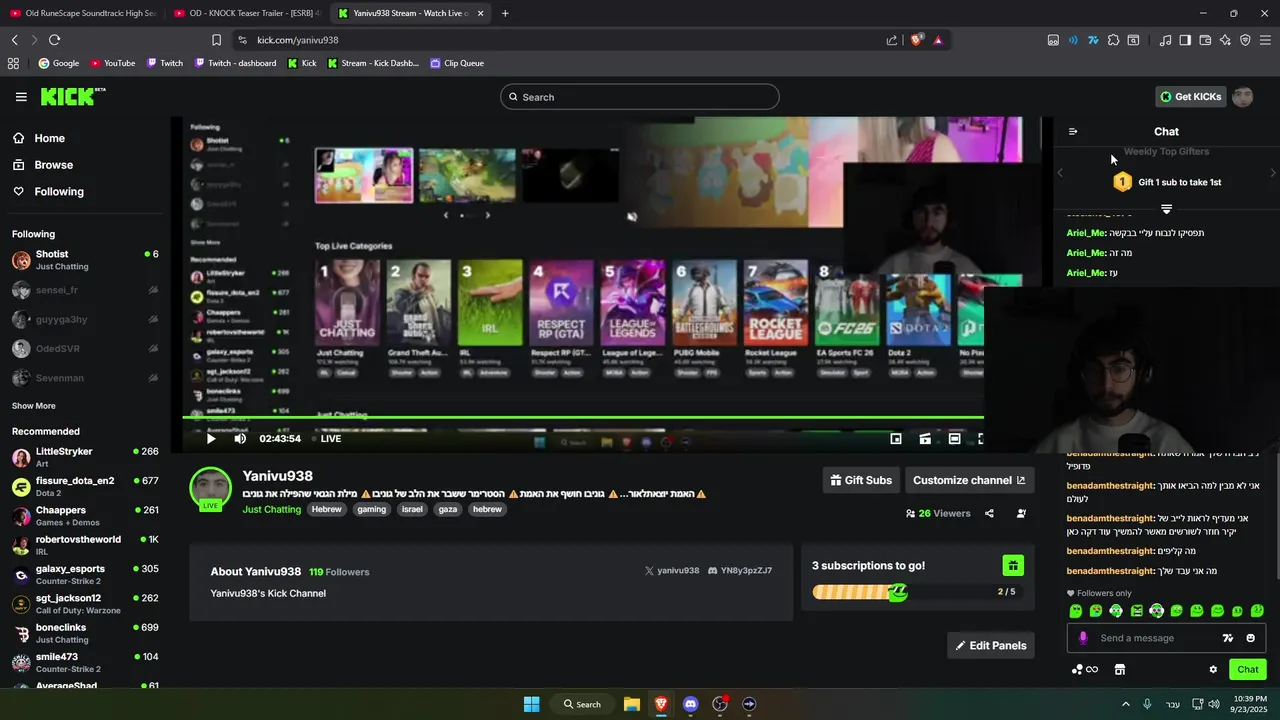1280x720 pixels.
Task: Switch to the Old RuneScape Soundtrack tab
Action: click(x=83, y=13)
